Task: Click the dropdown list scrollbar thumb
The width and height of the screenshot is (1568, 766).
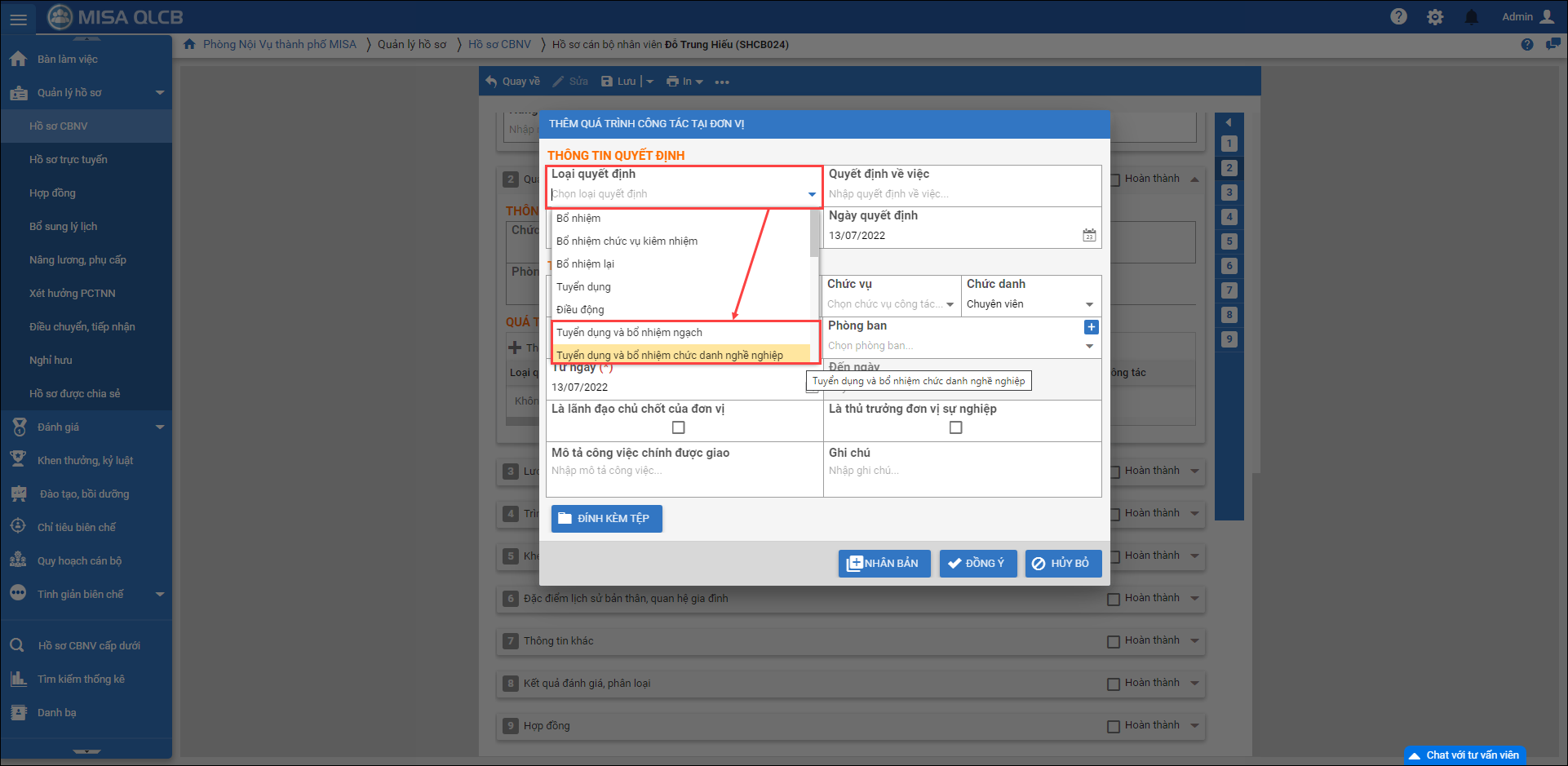Action: click(813, 232)
